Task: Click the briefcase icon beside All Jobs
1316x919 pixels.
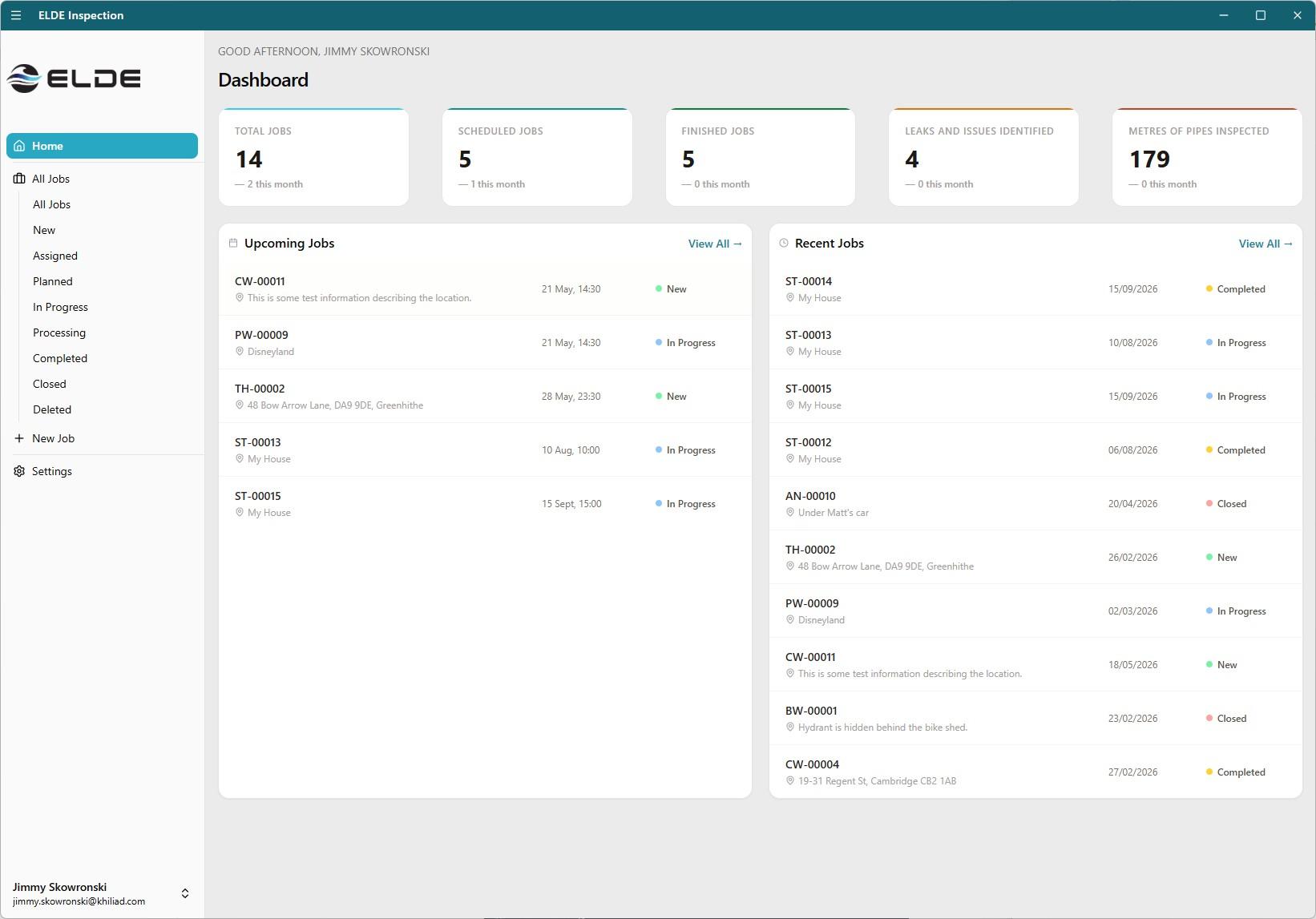Action: (x=19, y=179)
